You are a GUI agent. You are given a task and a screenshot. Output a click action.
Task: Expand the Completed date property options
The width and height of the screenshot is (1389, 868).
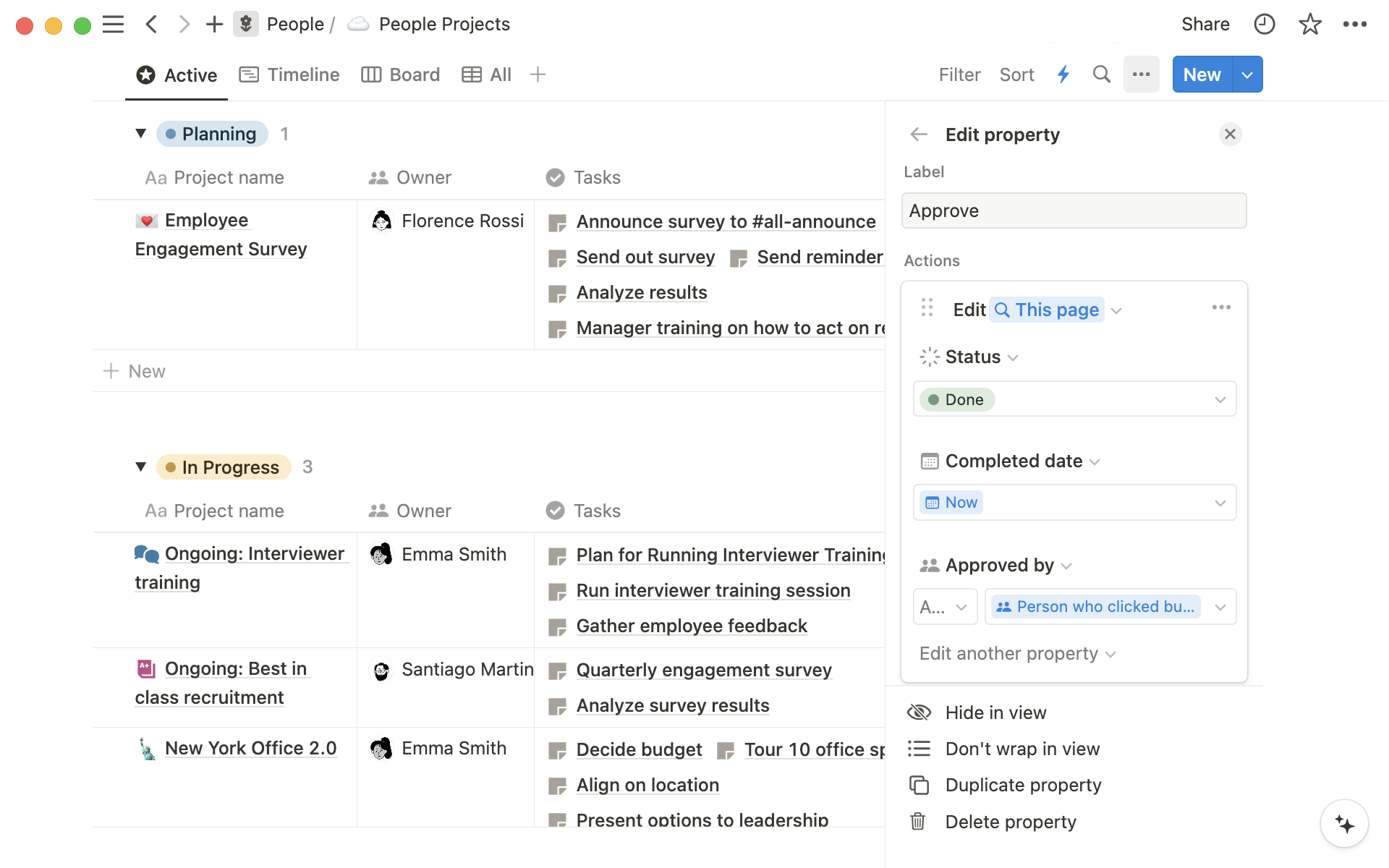tap(1096, 461)
